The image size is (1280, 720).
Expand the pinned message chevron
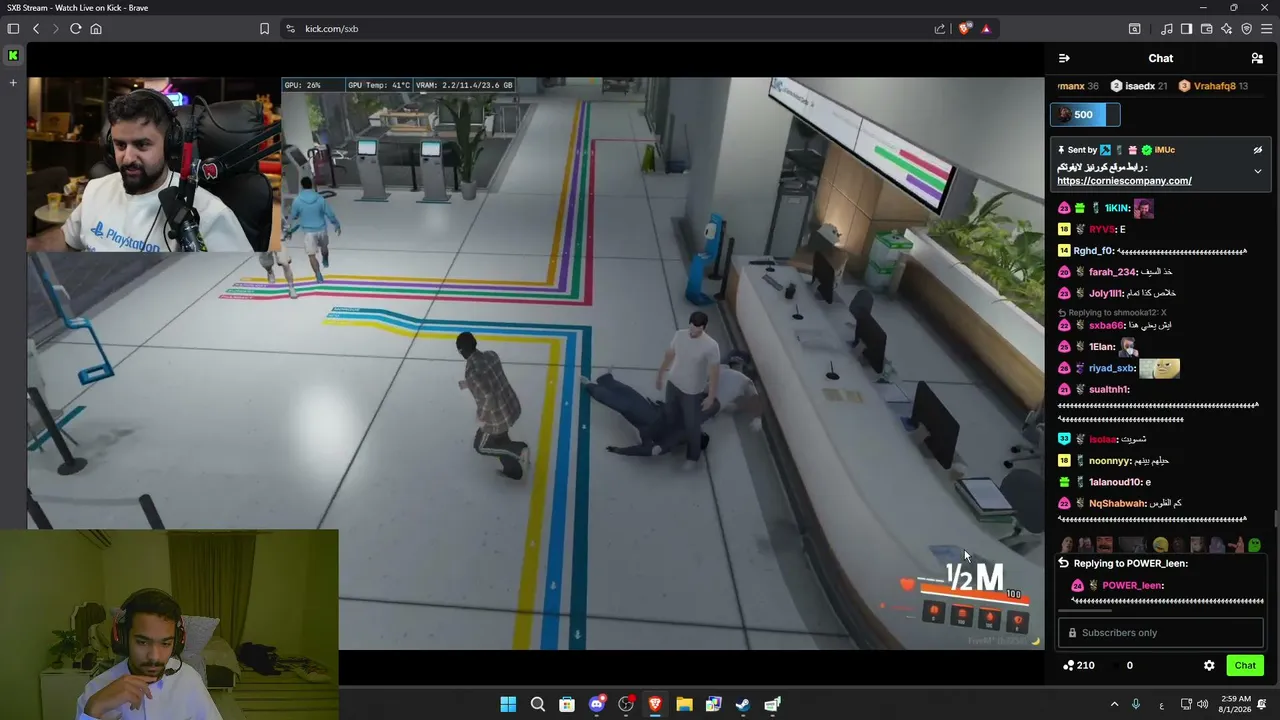point(1258,172)
